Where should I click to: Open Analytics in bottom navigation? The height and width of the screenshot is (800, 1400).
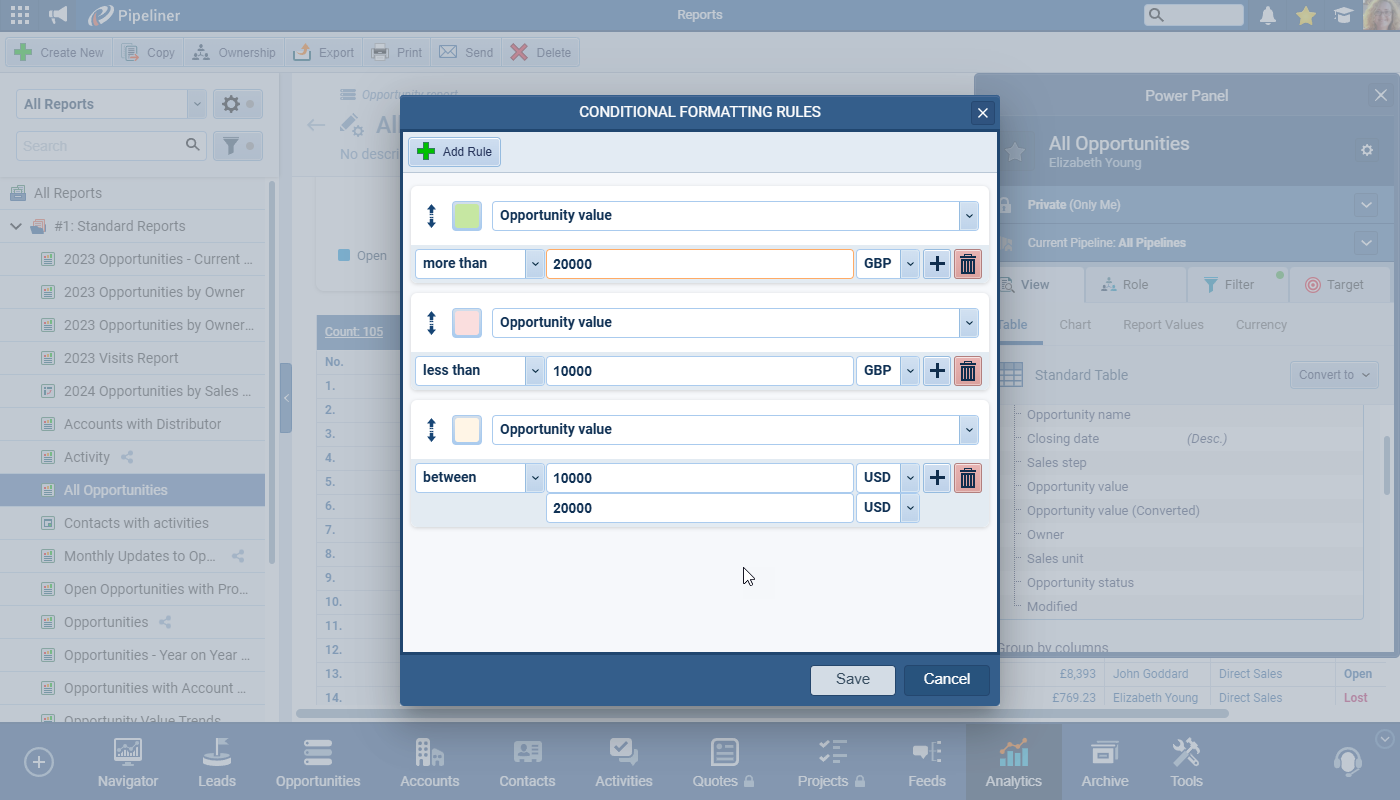1013,762
